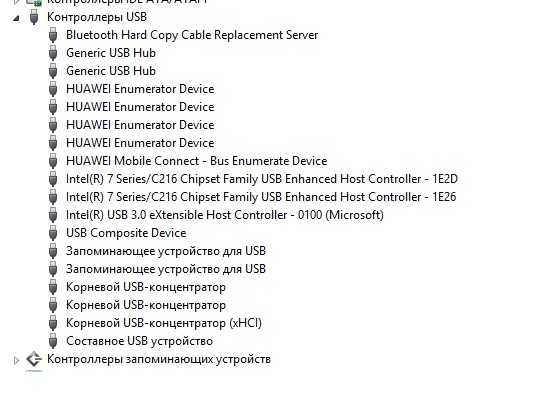
Task: Select HUAWEI Mobile Connect - Bus Enumerate Device
Action: [196, 161]
